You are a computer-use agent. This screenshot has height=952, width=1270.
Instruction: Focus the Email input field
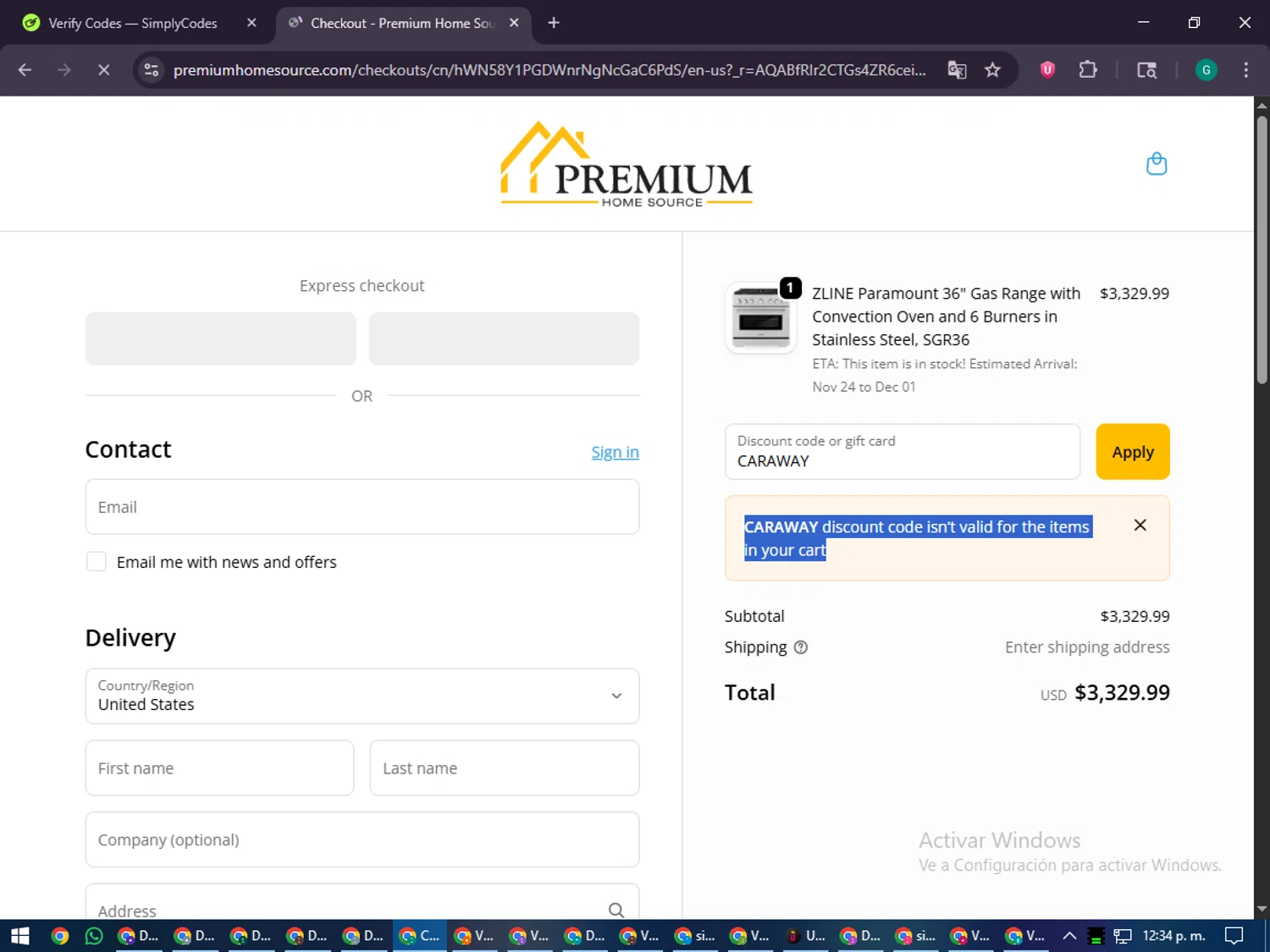pyautogui.click(x=362, y=507)
